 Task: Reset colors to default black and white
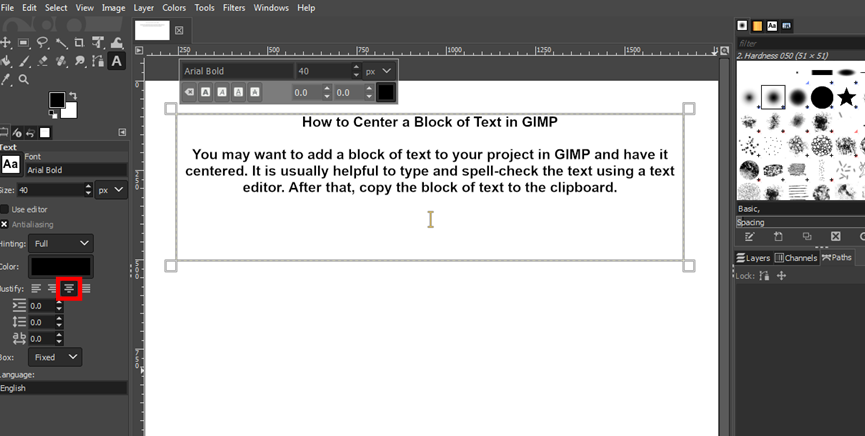53,114
